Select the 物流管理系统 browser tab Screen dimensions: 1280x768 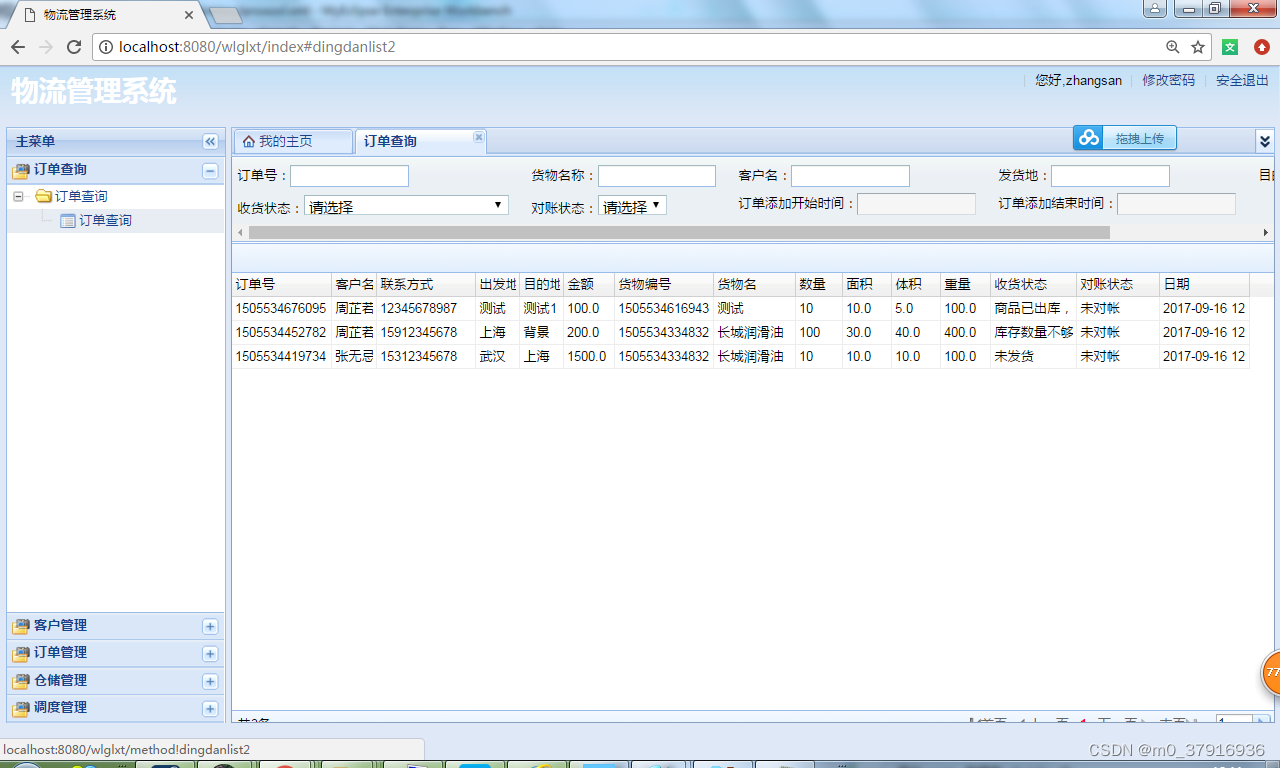point(105,15)
